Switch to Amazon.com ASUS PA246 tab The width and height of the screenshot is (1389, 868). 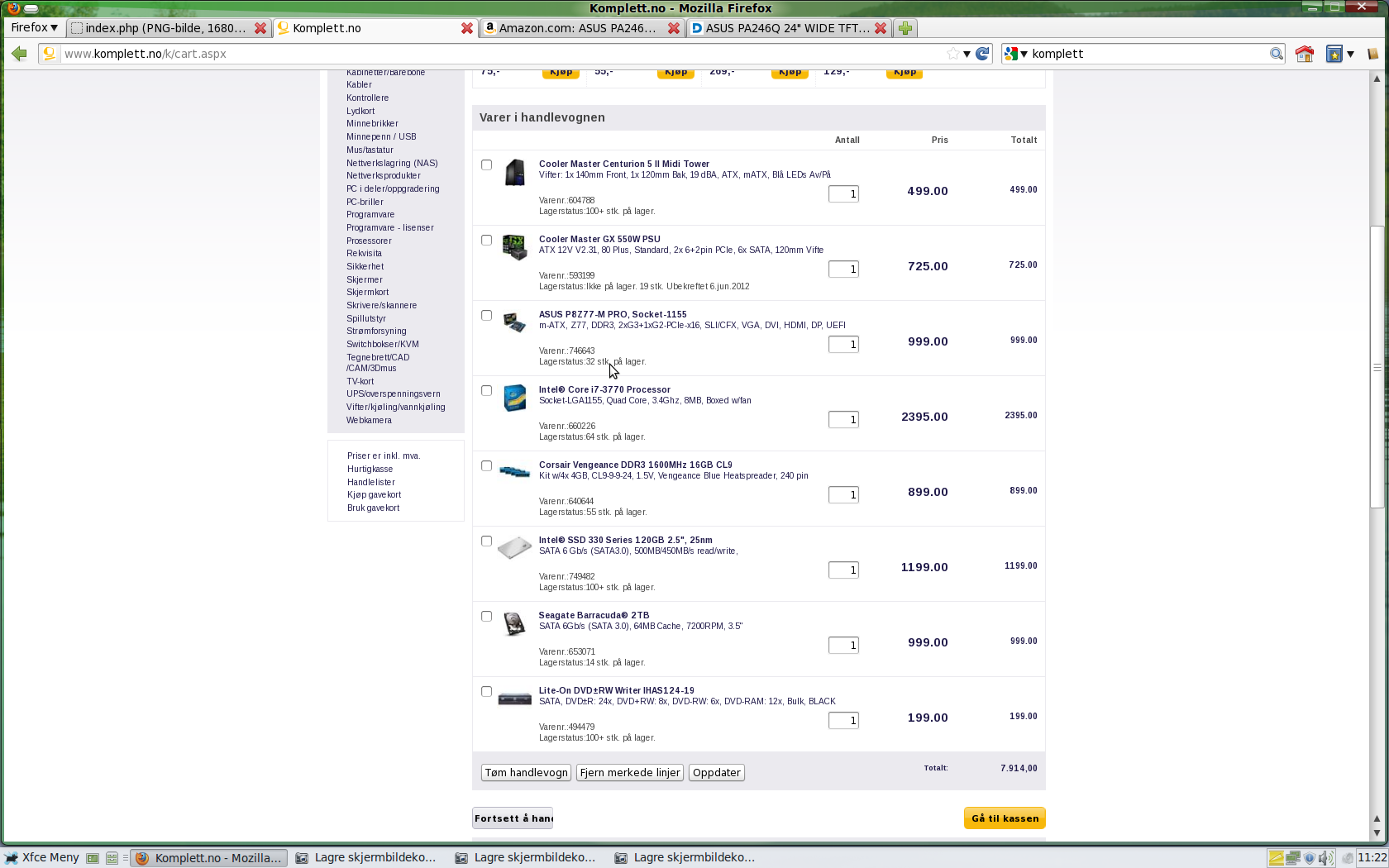coord(577,28)
